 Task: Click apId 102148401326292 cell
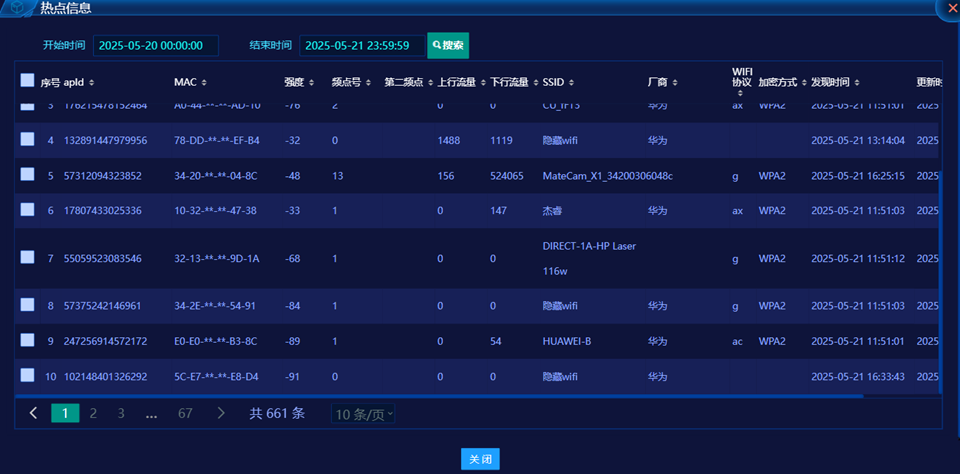pyautogui.click(x=105, y=377)
